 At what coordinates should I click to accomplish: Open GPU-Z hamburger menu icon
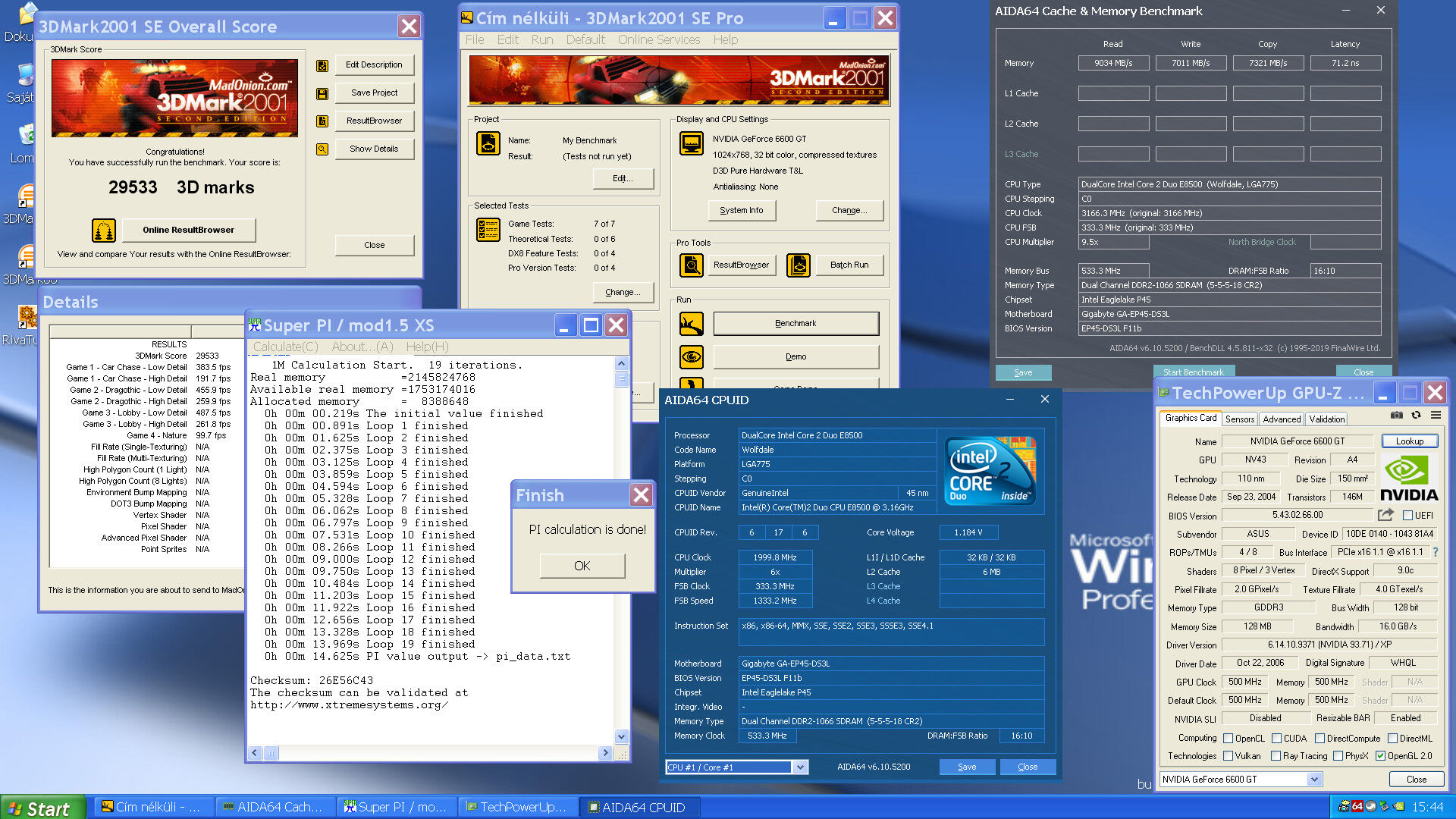(x=1436, y=416)
